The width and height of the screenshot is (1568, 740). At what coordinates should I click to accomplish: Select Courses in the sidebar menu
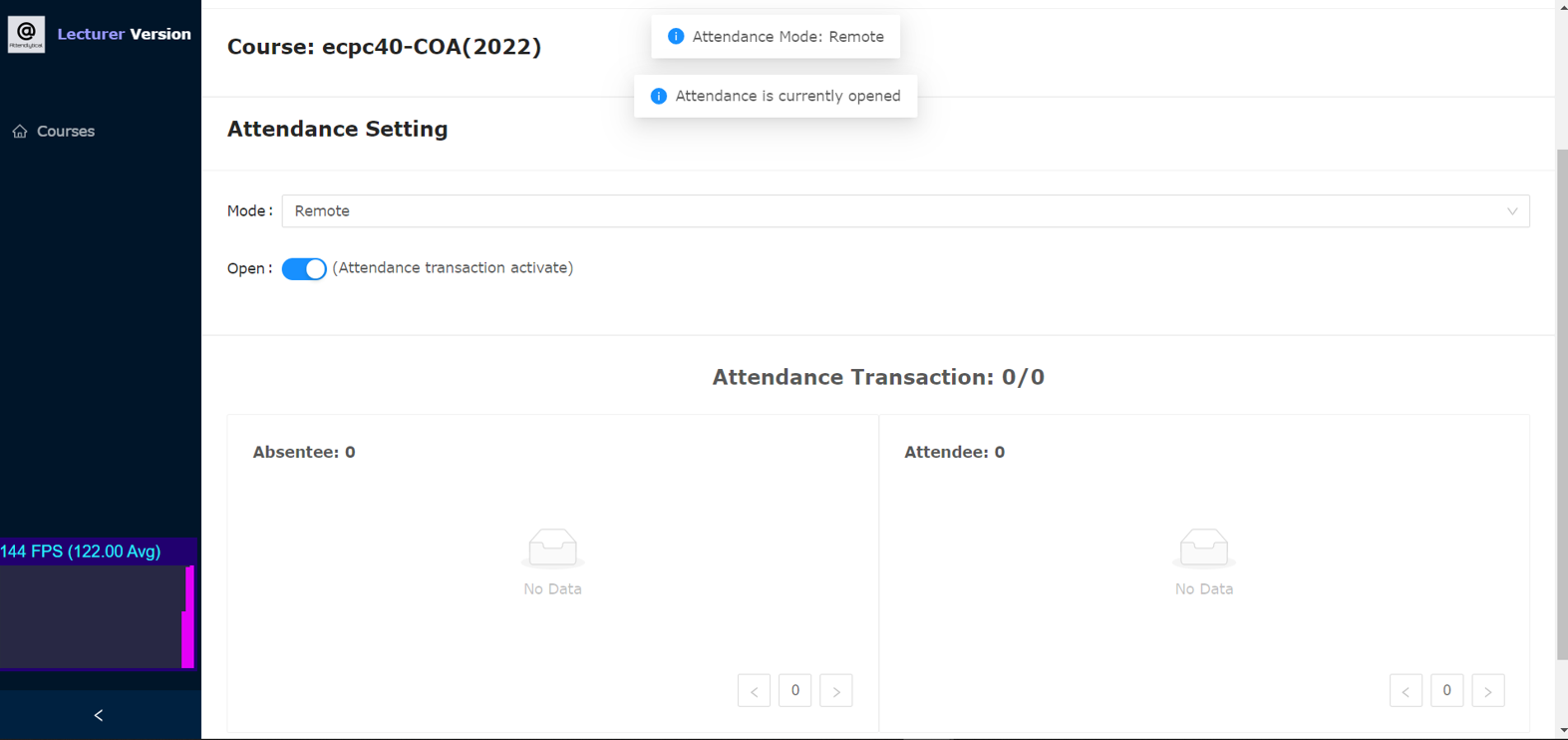pyautogui.click(x=66, y=131)
